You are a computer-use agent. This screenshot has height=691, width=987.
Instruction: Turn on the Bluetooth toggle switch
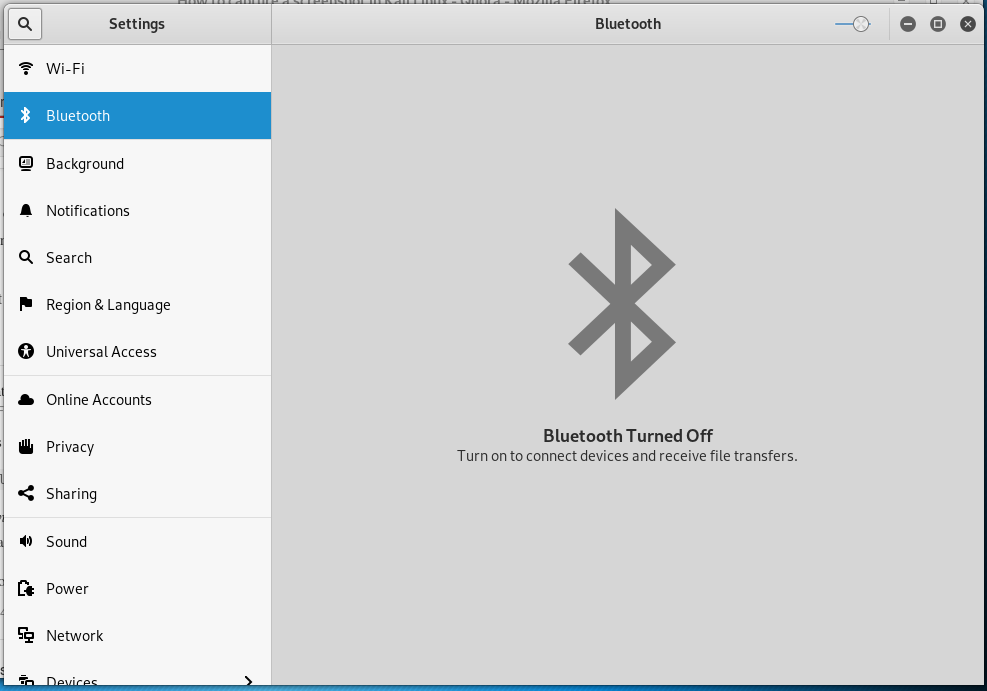853,24
